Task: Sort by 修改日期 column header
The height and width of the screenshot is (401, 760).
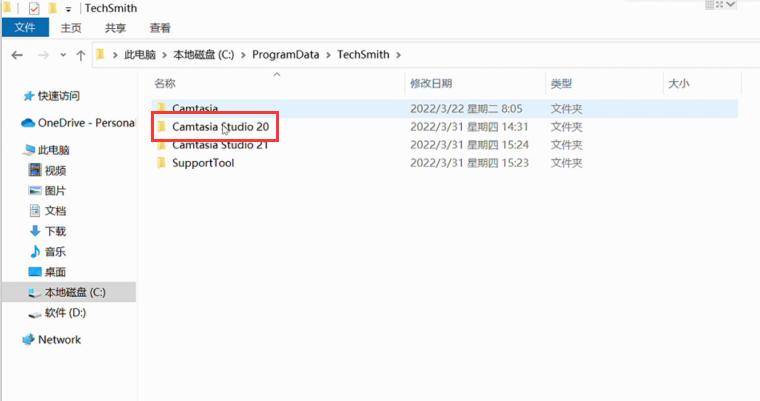Action: [x=431, y=83]
